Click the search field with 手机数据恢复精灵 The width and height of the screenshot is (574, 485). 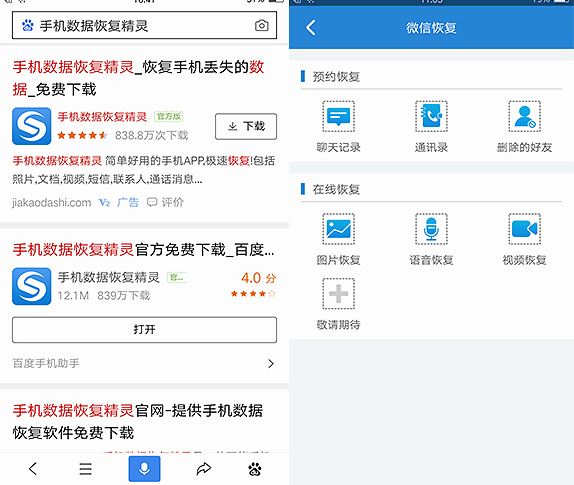pos(144,25)
